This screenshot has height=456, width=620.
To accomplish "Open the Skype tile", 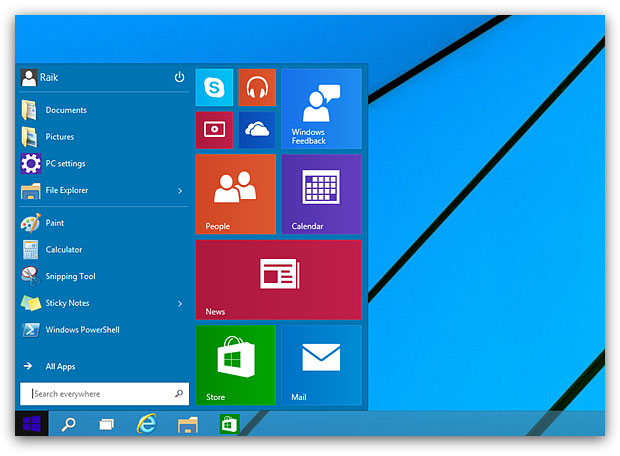I will (x=214, y=87).
